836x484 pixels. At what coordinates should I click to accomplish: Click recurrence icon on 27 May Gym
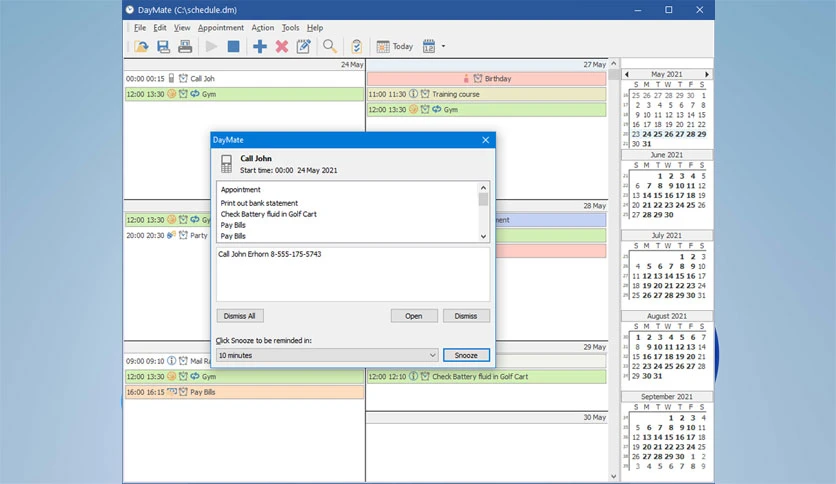[x=437, y=109]
